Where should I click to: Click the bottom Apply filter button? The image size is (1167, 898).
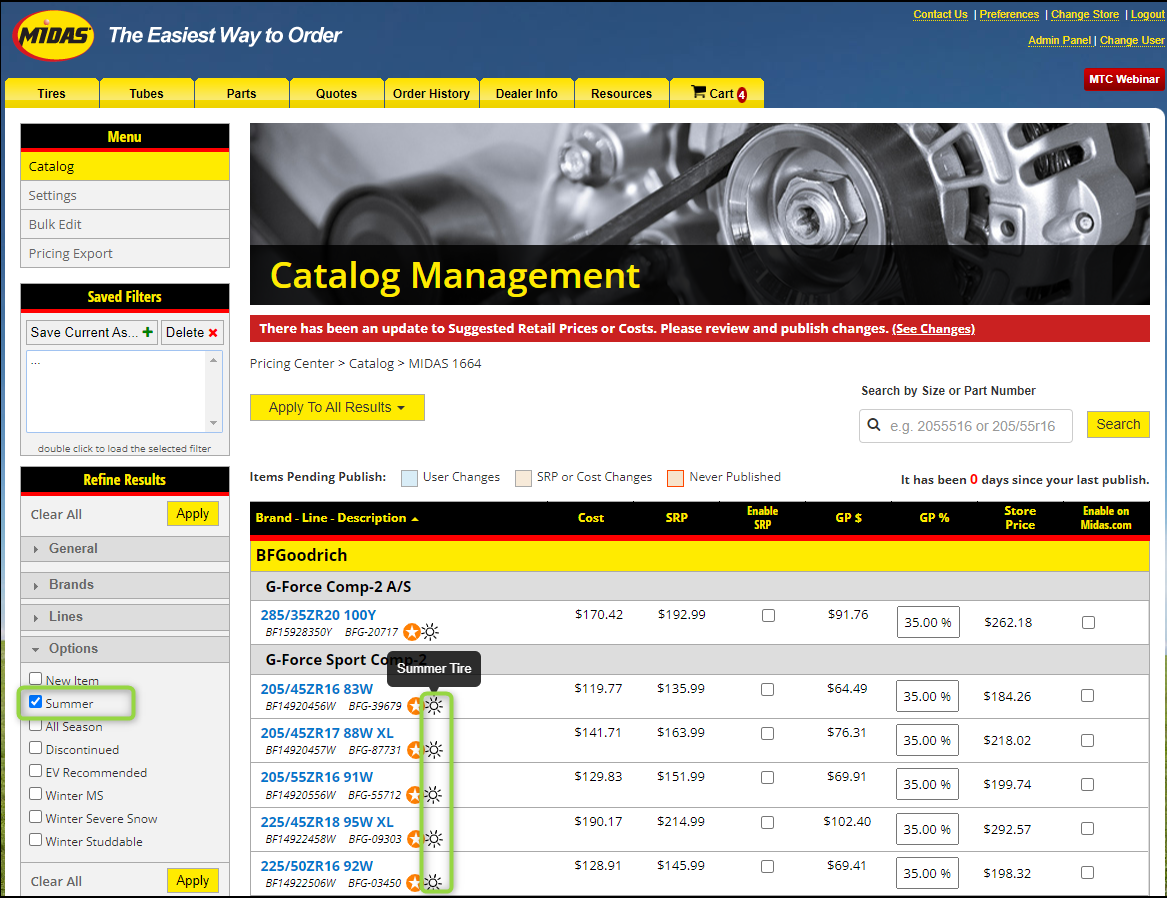(x=193, y=881)
